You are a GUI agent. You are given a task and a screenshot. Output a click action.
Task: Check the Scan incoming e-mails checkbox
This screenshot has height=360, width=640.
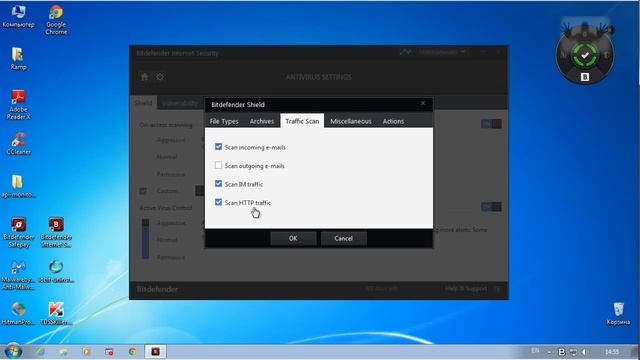point(218,147)
